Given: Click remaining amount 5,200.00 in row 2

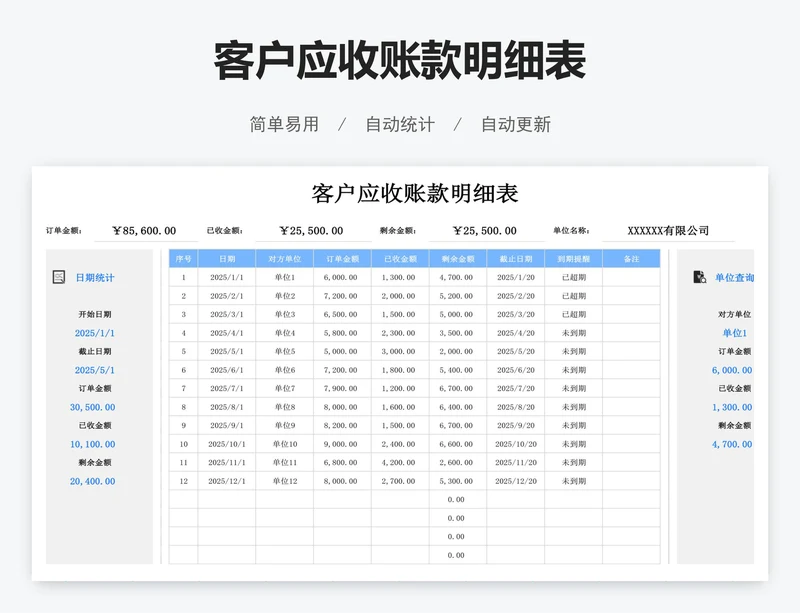Looking at the screenshot, I should coord(458,296).
